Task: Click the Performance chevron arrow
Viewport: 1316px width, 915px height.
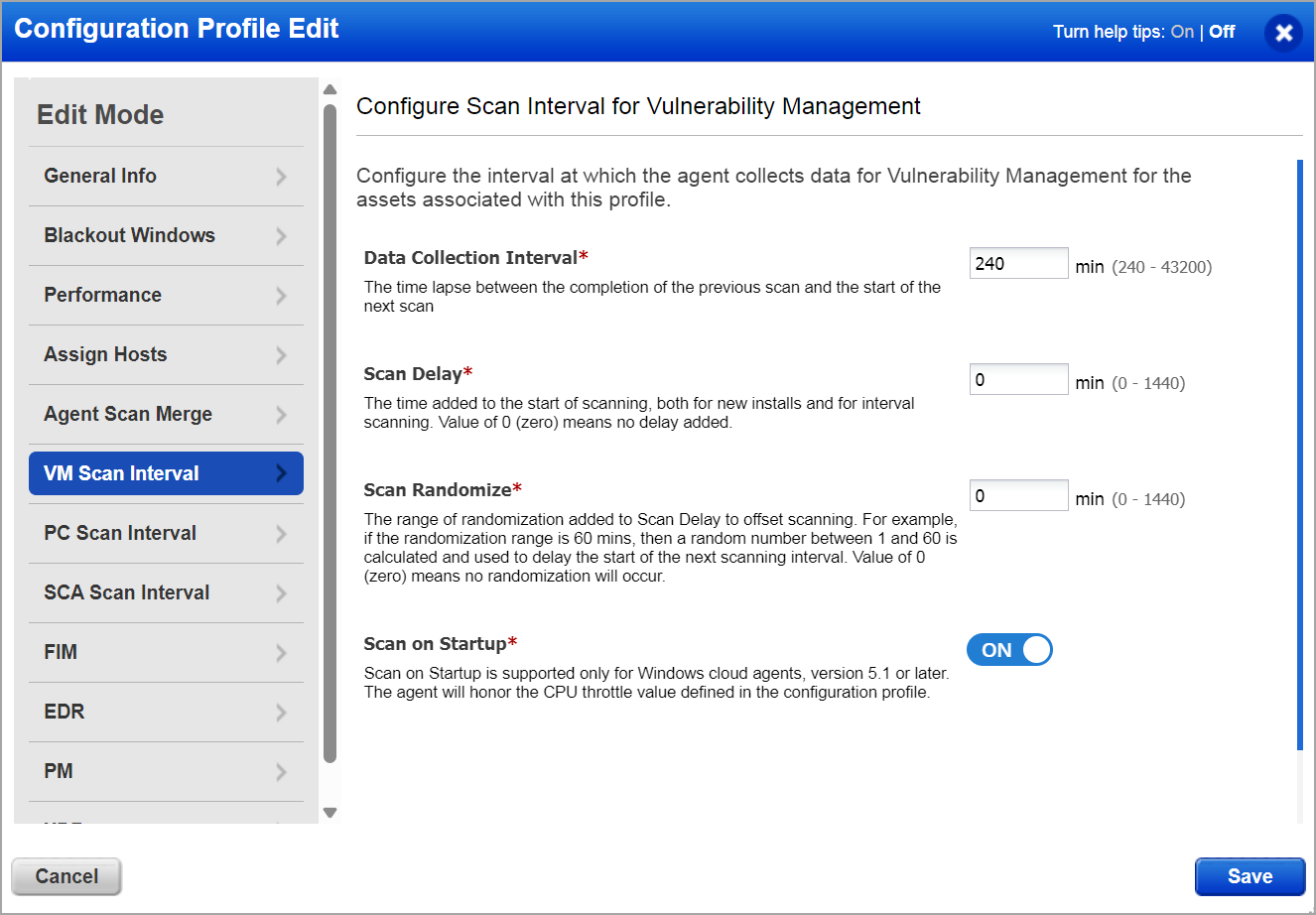Action: point(281,296)
